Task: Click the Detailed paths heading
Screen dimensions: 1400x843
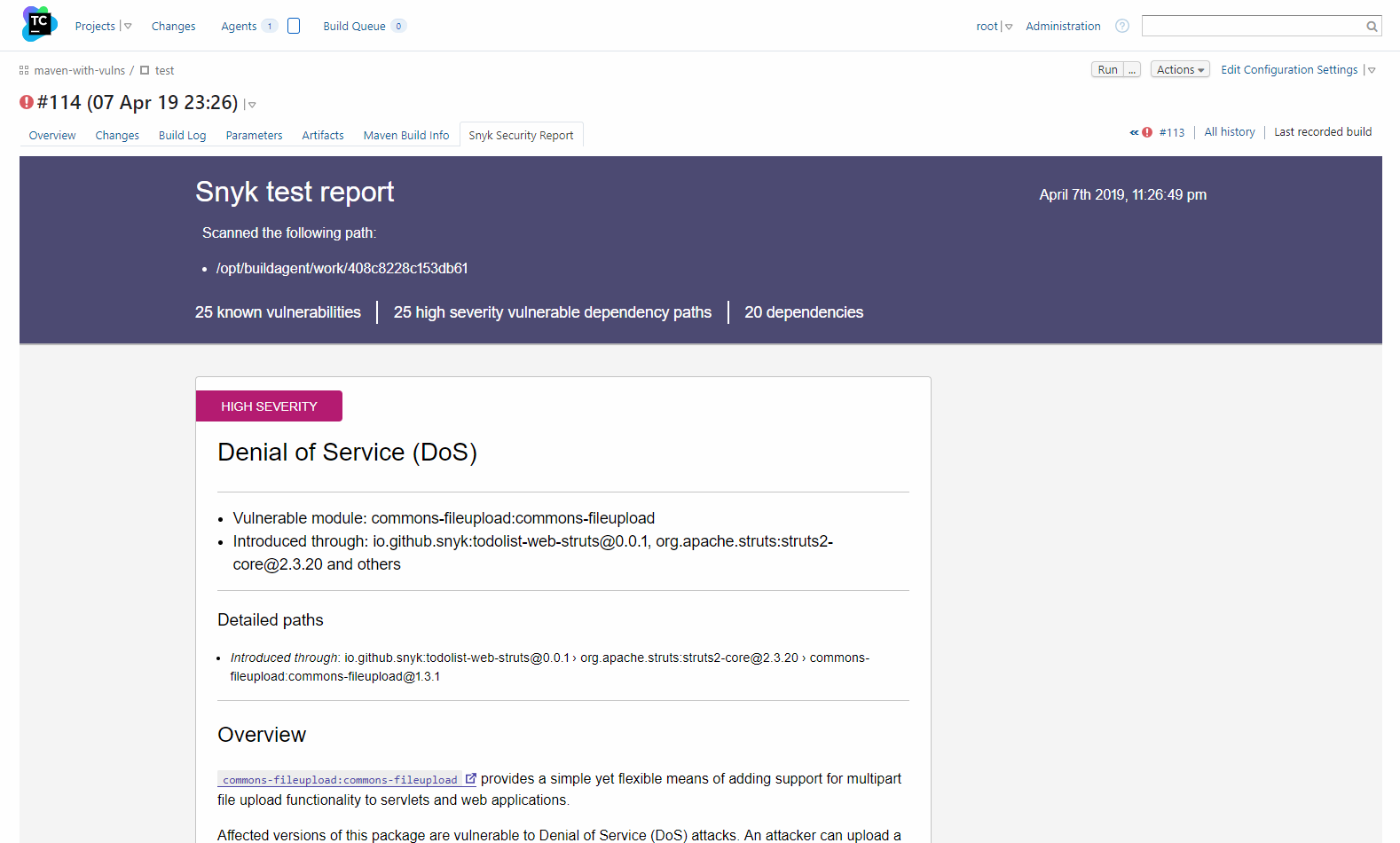Action: click(x=271, y=619)
